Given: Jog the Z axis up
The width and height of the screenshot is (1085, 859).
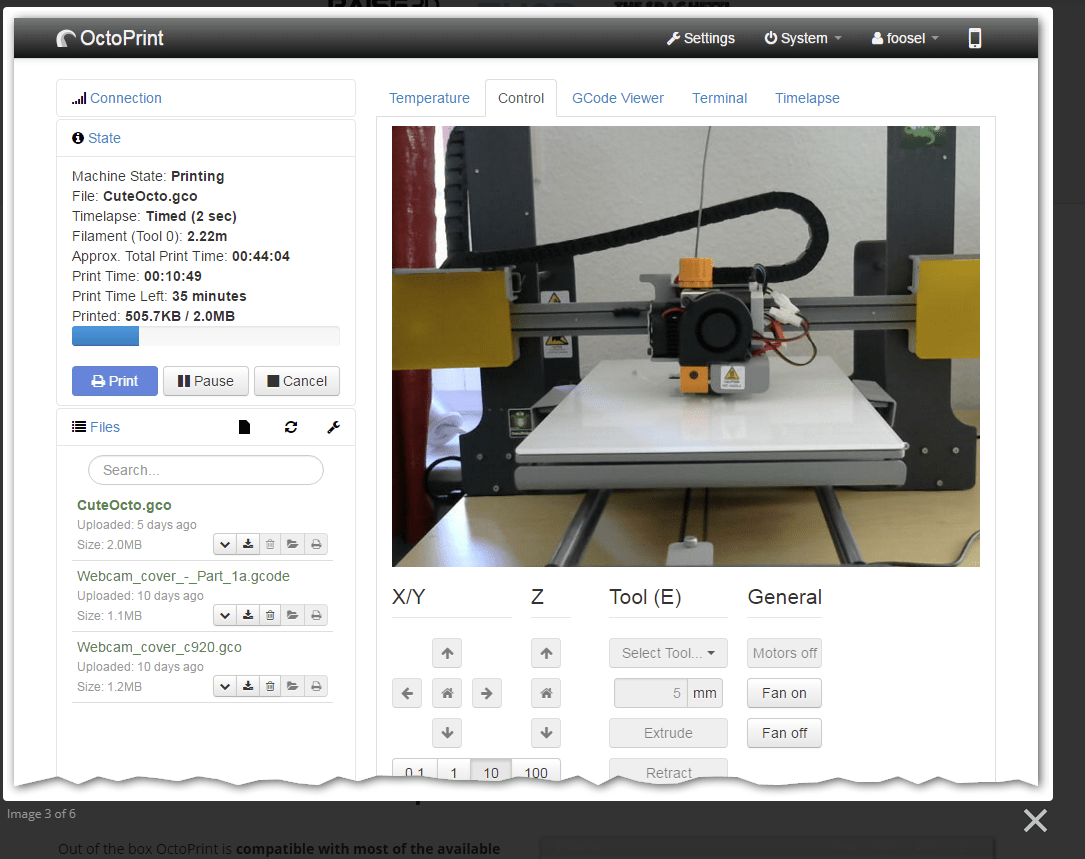Looking at the screenshot, I should pos(546,654).
